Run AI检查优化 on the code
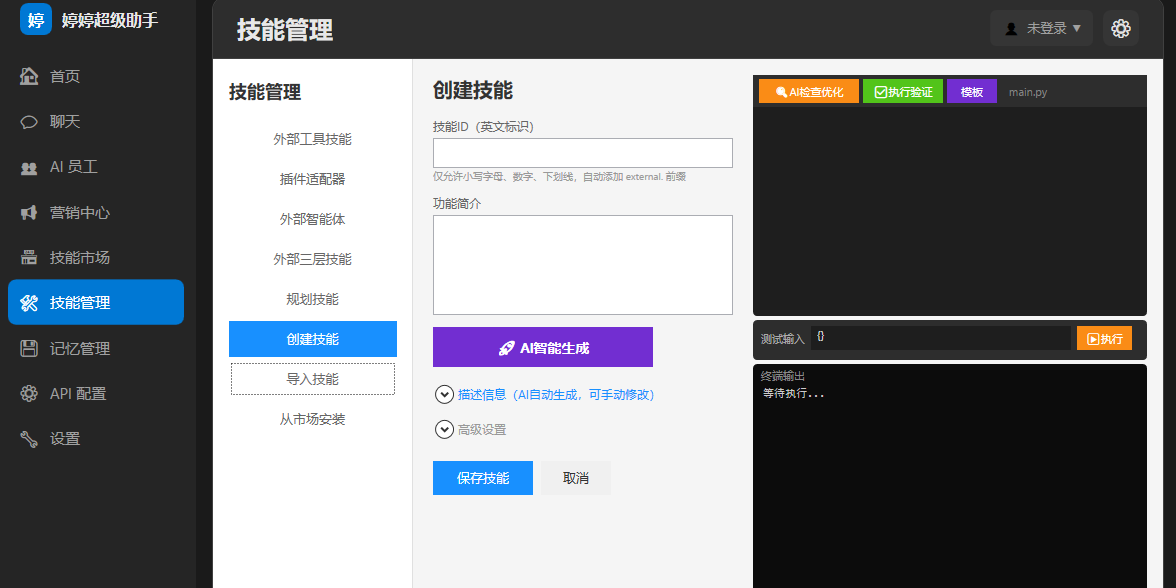Viewport: 1176px width, 588px height. tap(808, 92)
